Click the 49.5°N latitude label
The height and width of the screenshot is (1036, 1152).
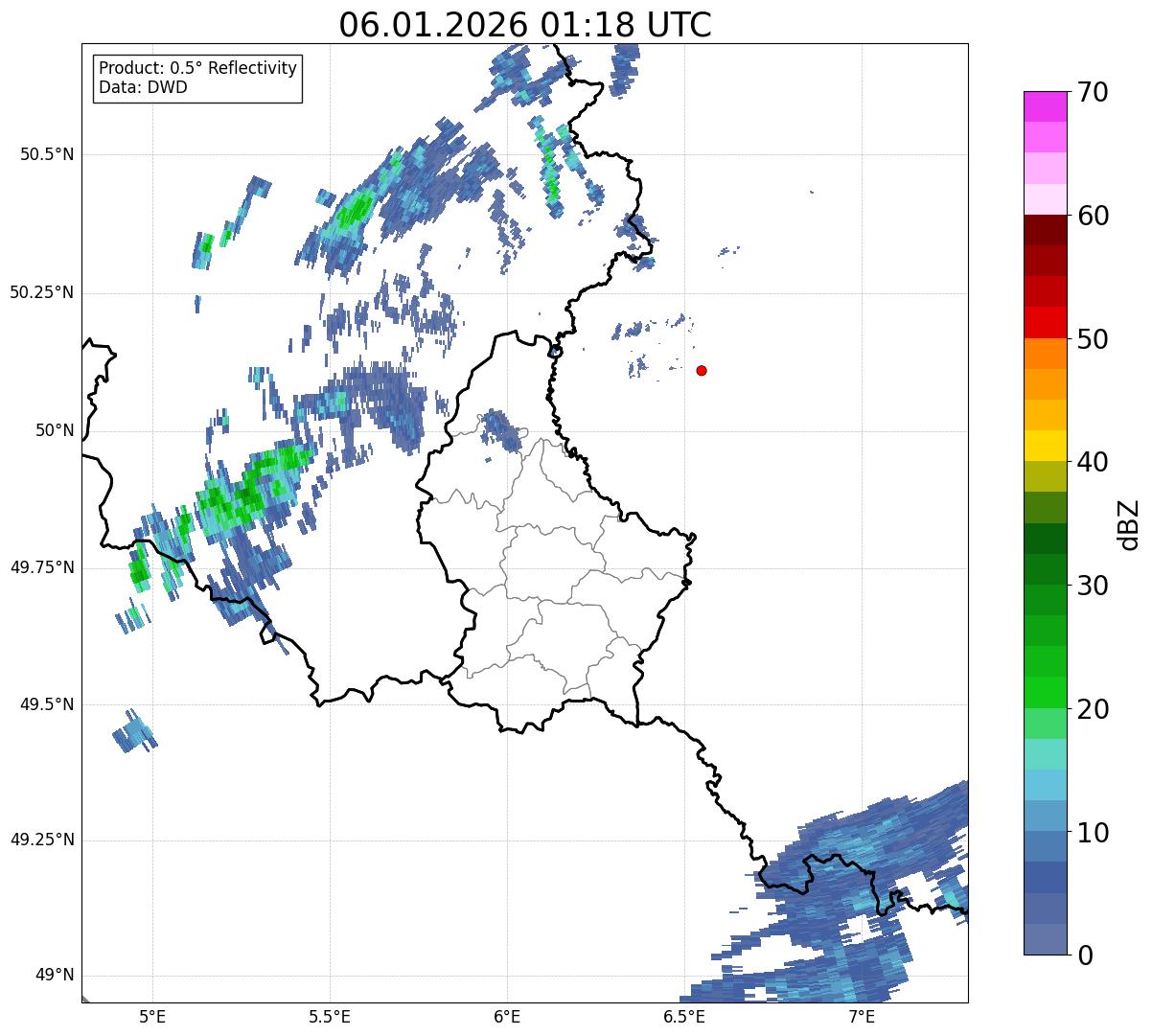click(46, 704)
